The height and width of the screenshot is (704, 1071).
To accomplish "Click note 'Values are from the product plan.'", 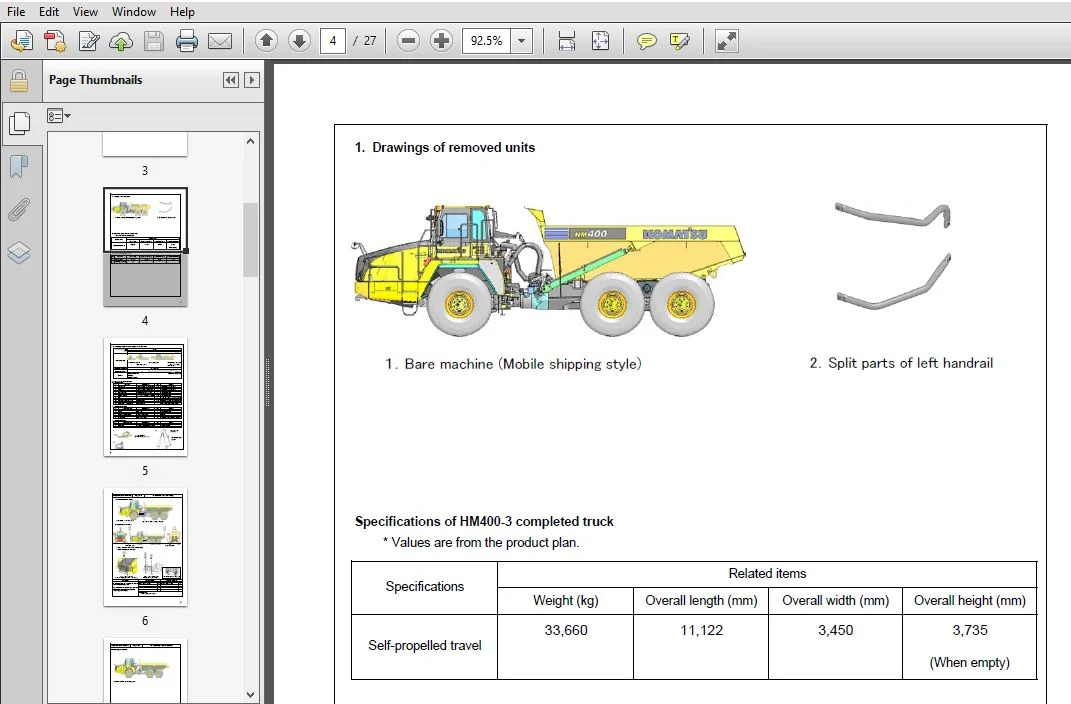I will (x=485, y=543).
